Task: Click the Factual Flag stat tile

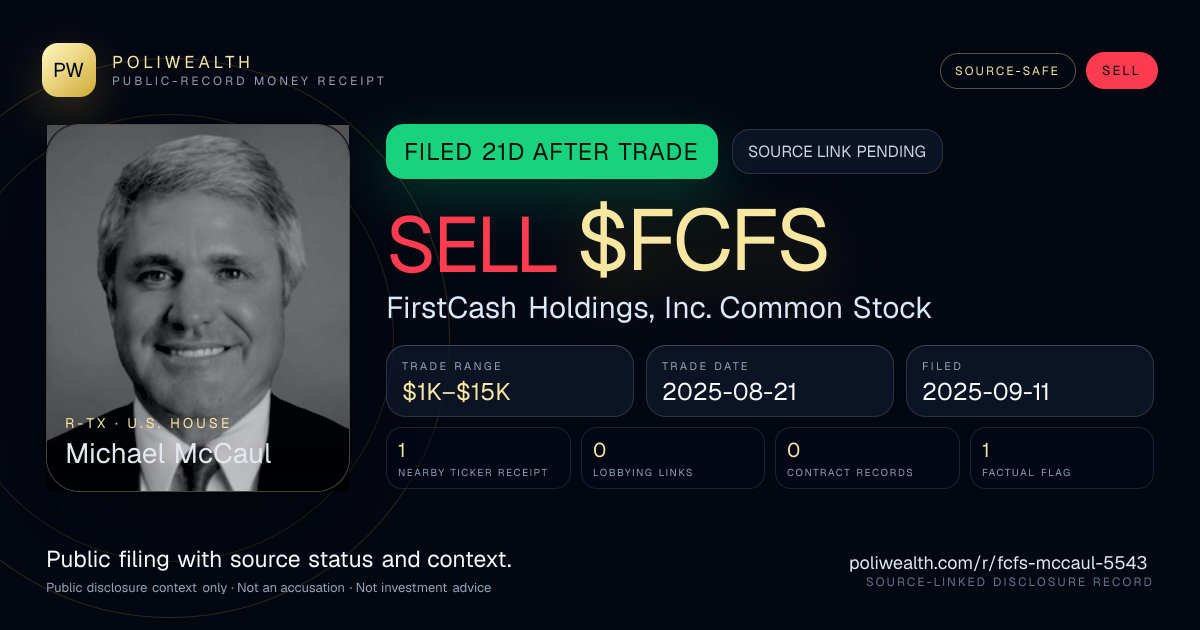Action: click(1062, 458)
